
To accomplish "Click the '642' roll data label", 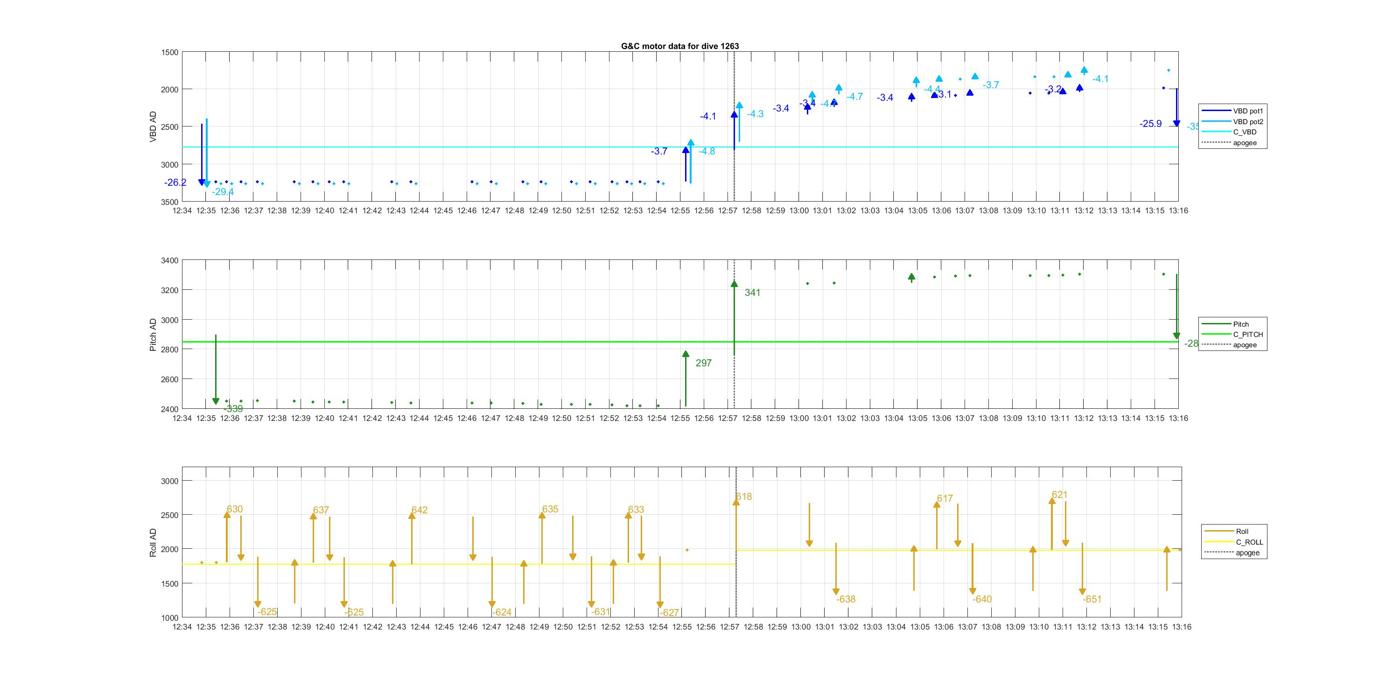I will (419, 510).
